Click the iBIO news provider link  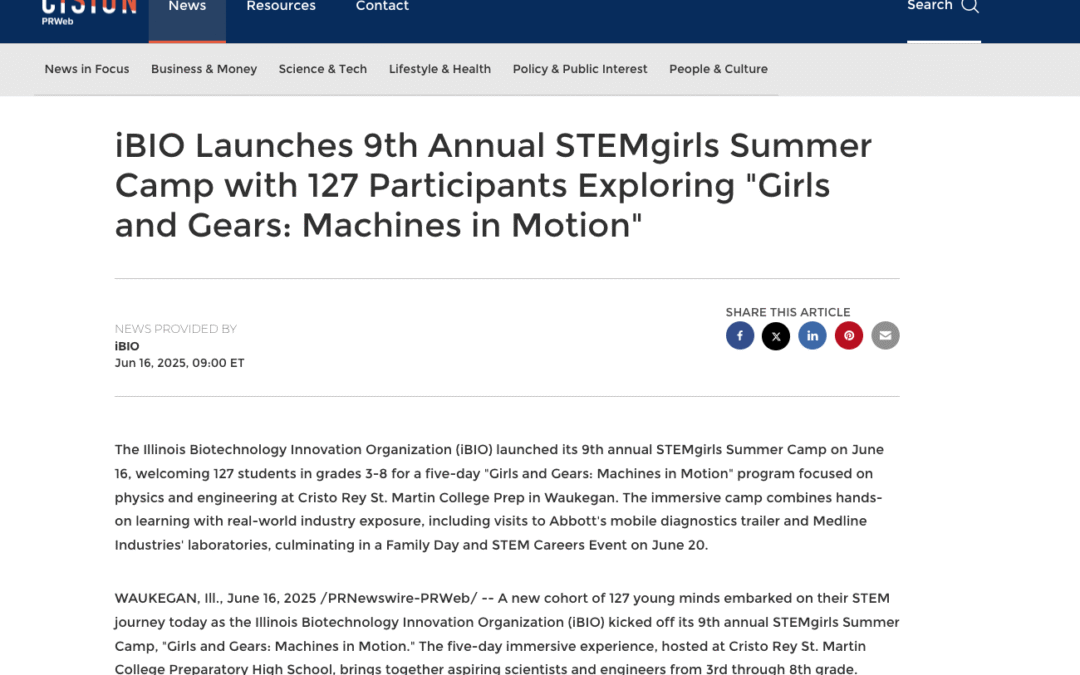tap(127, 346)
